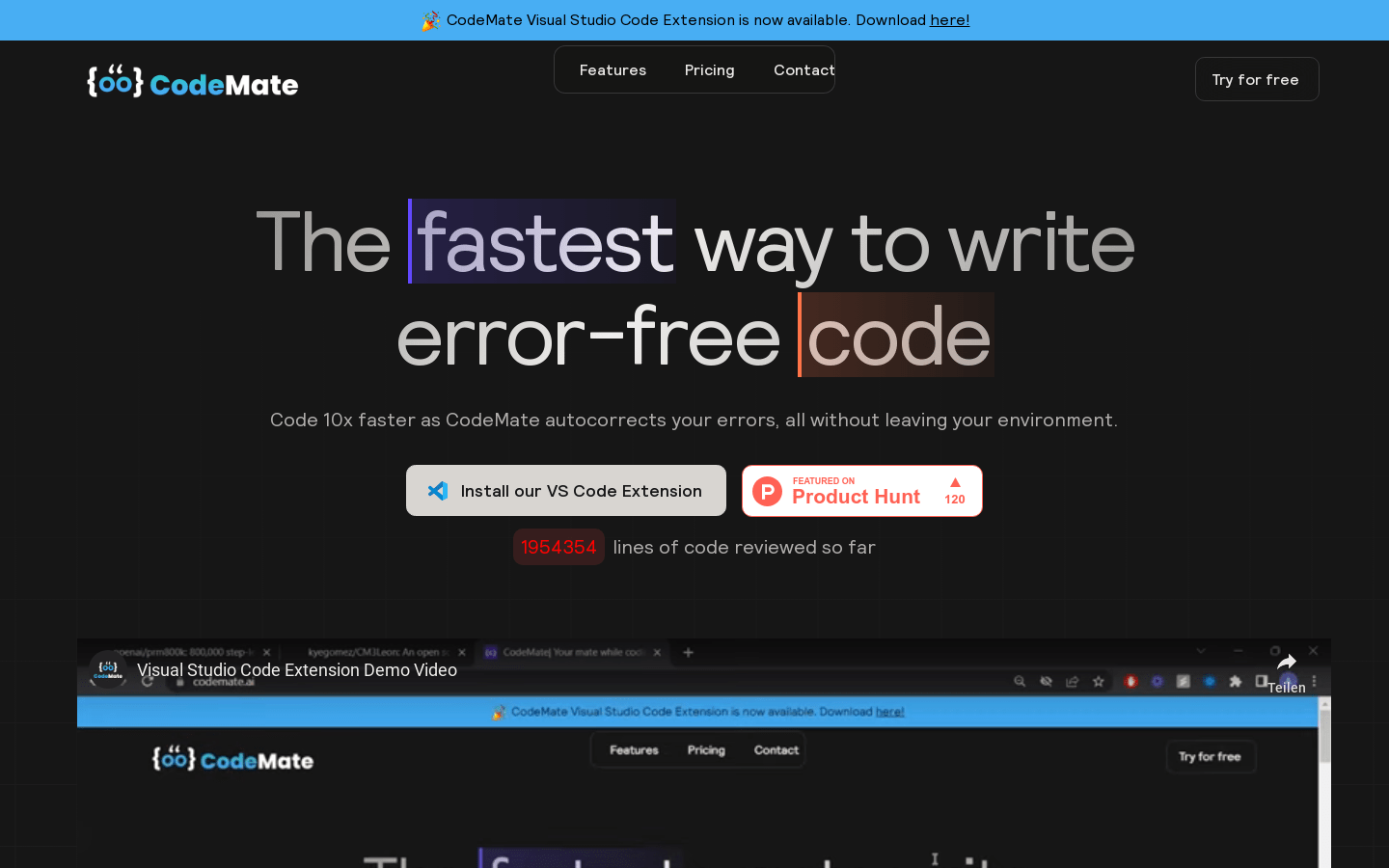Open the Visual Studio Code Extension Demo Video title
This screenshot has width=1389, height=868.
pyautogui.click(x=297, y=670)
